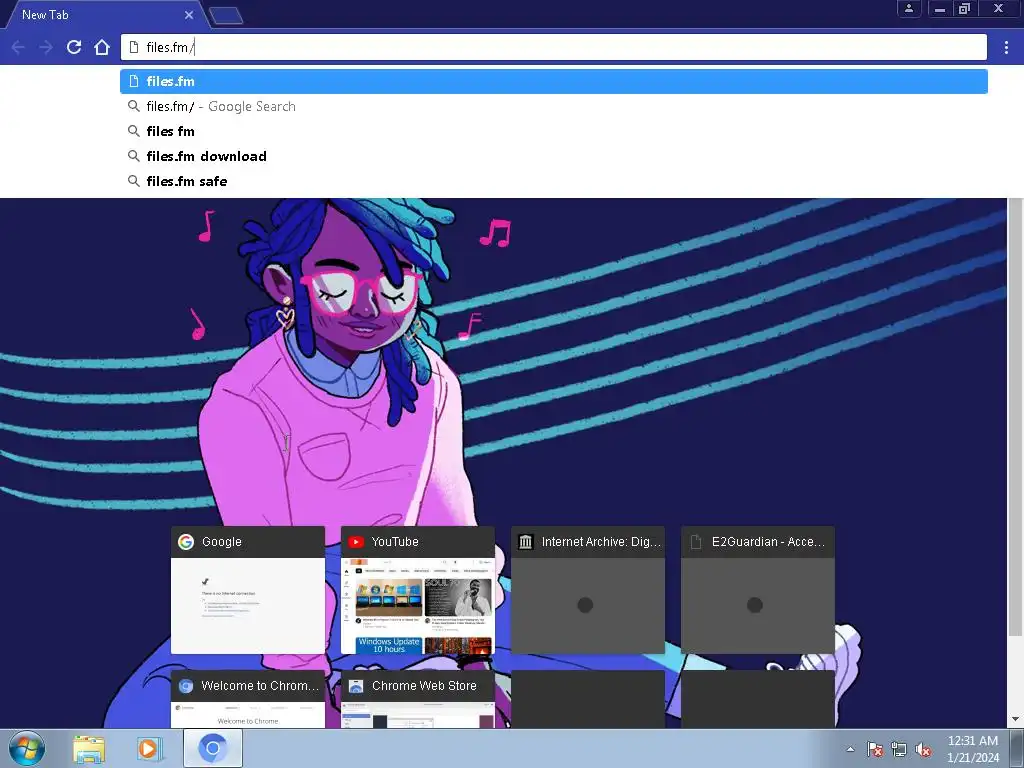The width and height of the screenshot is (1024, 768).
Task: Open the network status tray icon
Action: pyautogui.click(x=899, y=749)
